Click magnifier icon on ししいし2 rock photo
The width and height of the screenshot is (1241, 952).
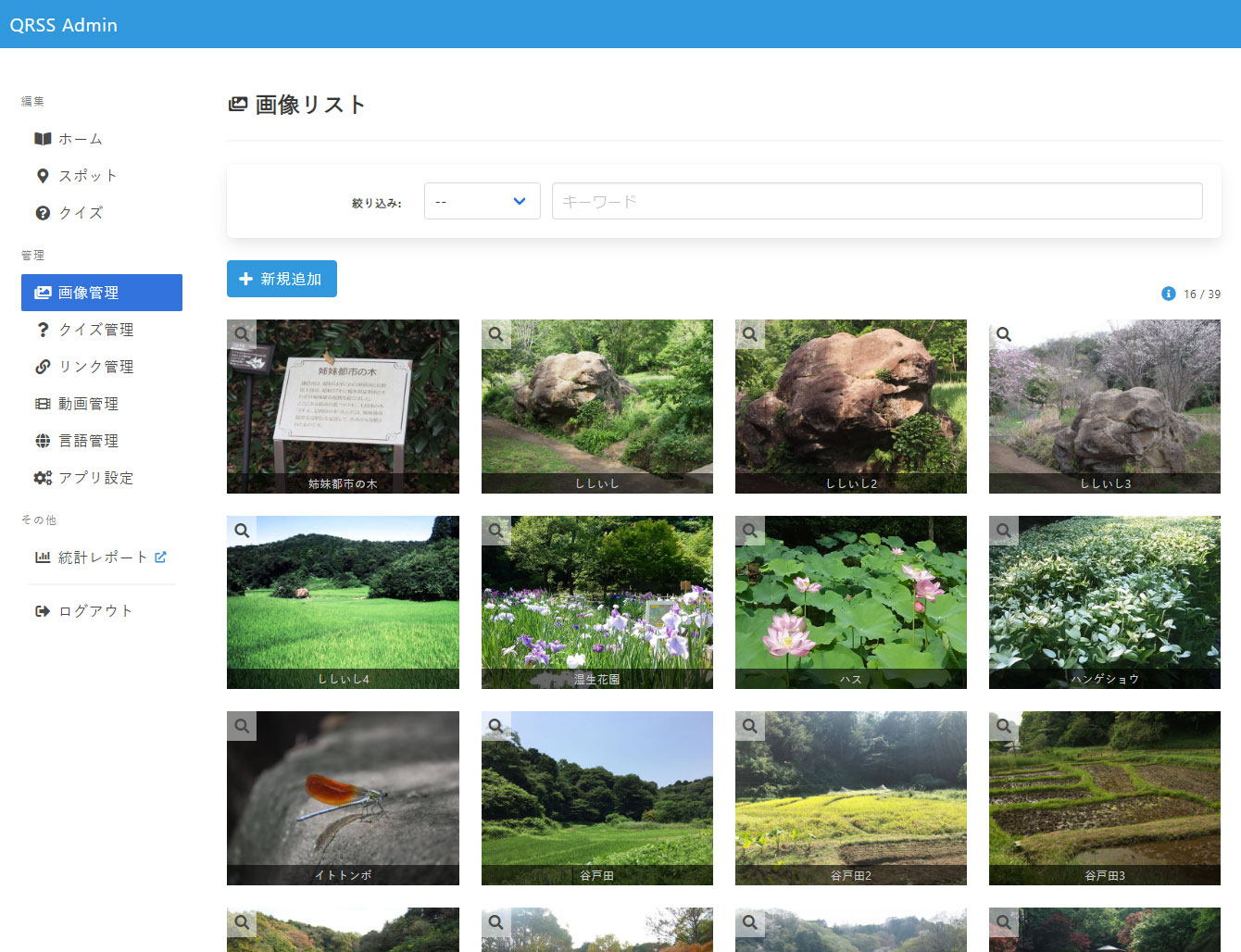click(750, 334)
